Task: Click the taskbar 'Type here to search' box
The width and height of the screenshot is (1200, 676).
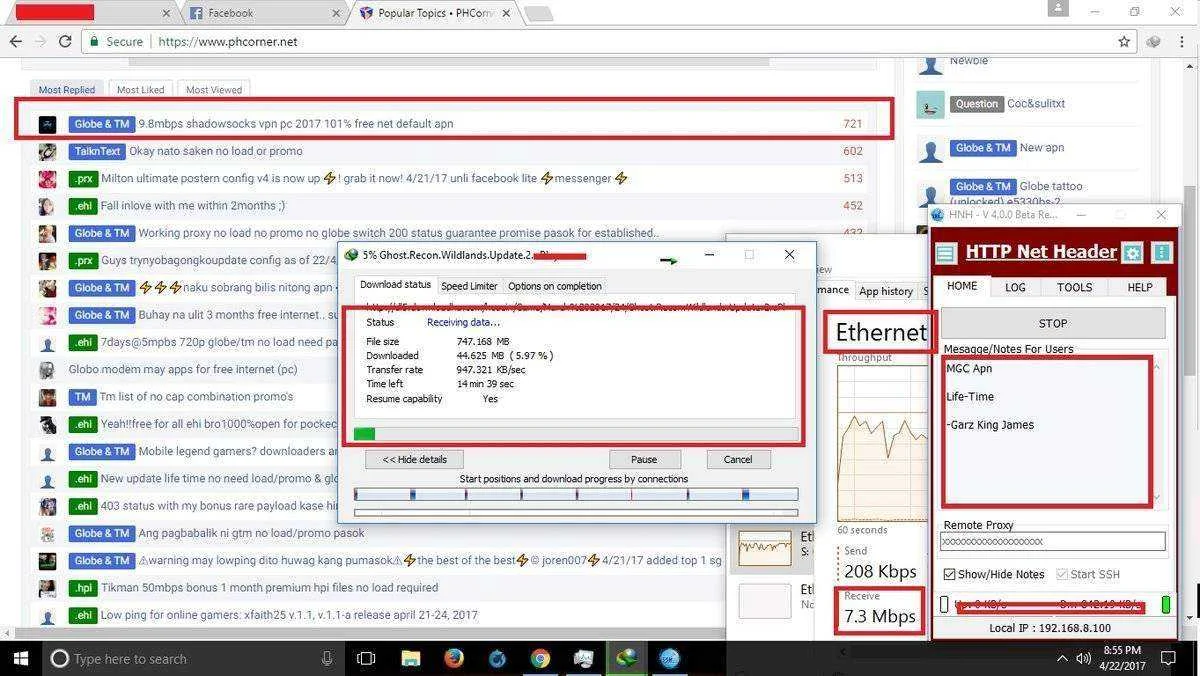Action: pos(195,658)
